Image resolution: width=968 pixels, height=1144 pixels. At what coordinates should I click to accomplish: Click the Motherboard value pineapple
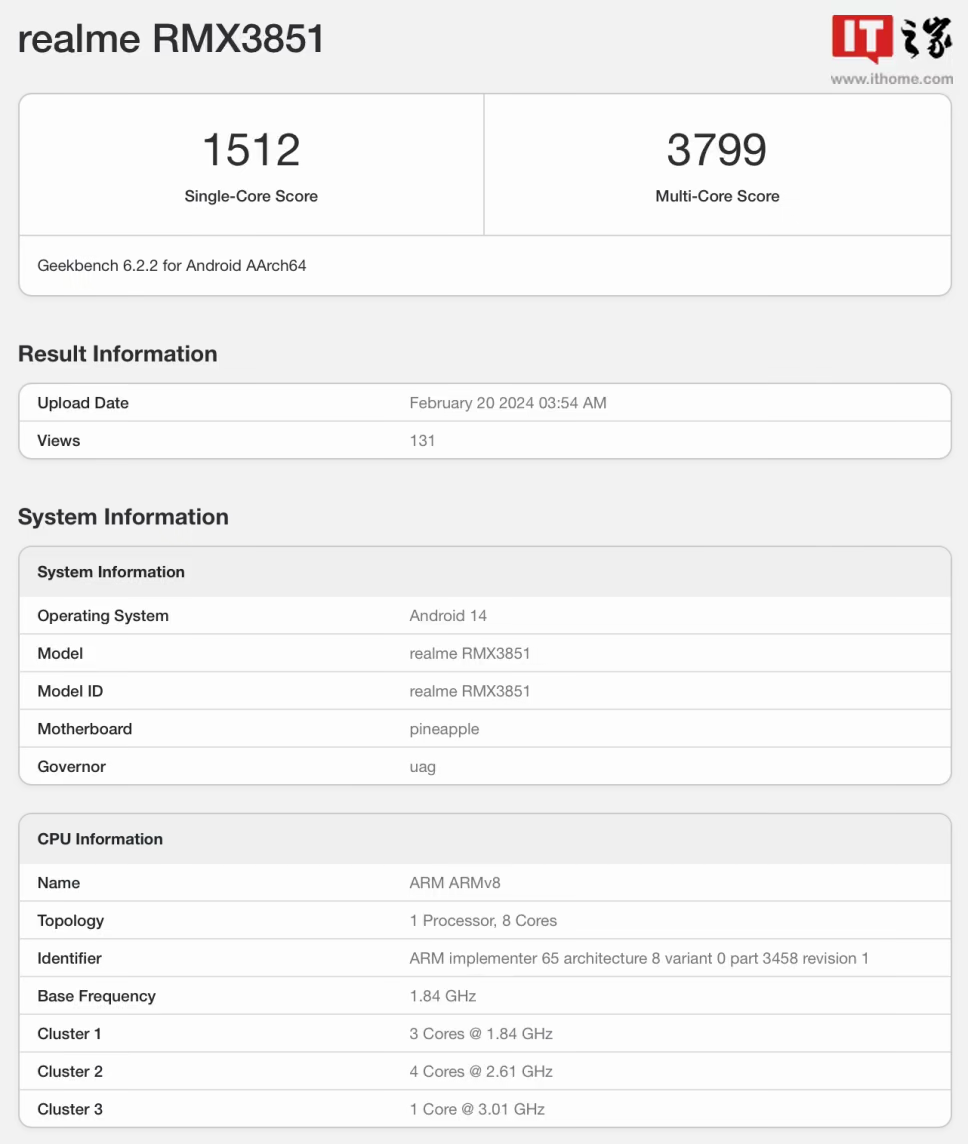pyautogui.click(x=444, y=729)
